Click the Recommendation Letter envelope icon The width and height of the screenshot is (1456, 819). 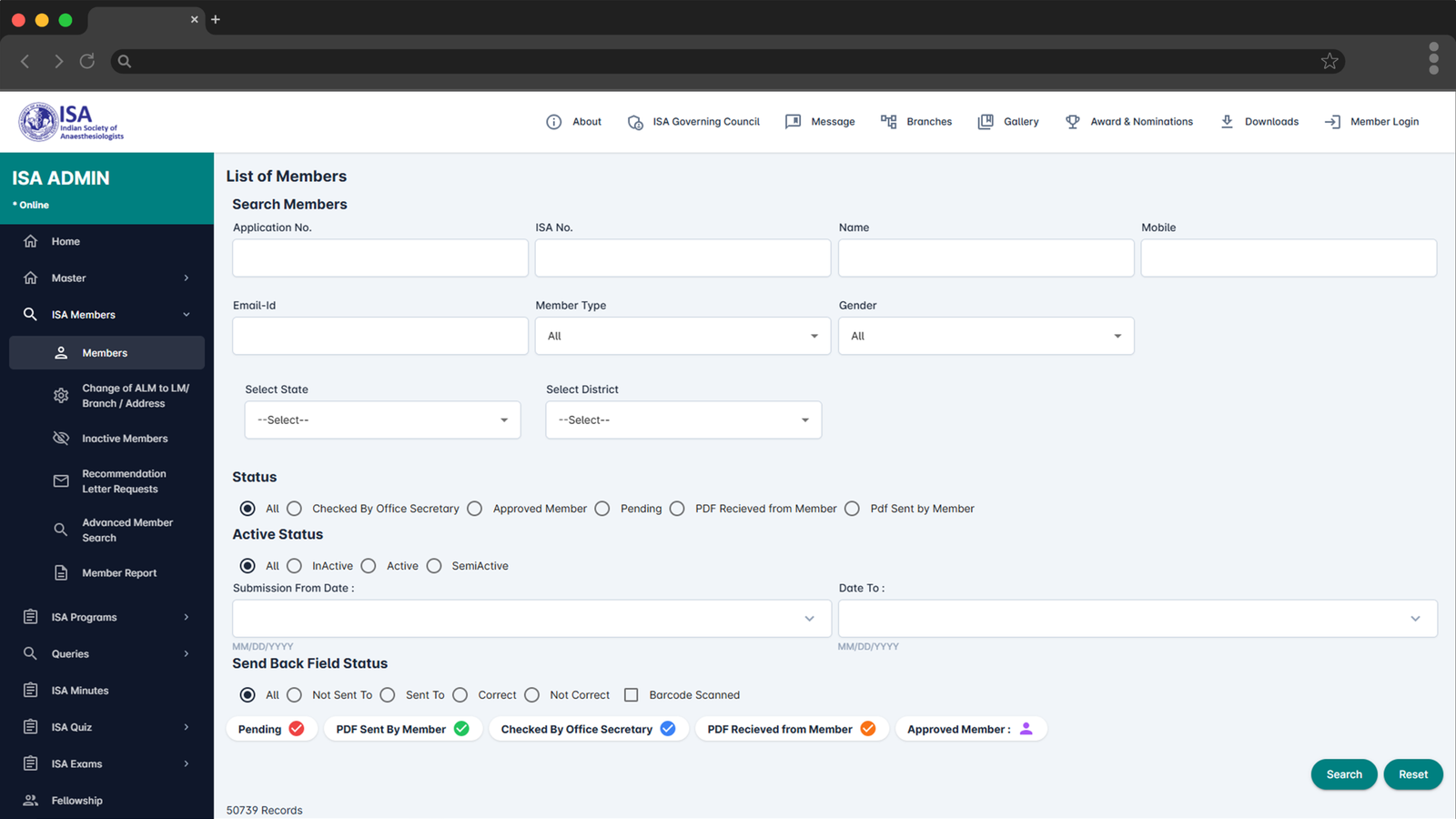point(61,481)
